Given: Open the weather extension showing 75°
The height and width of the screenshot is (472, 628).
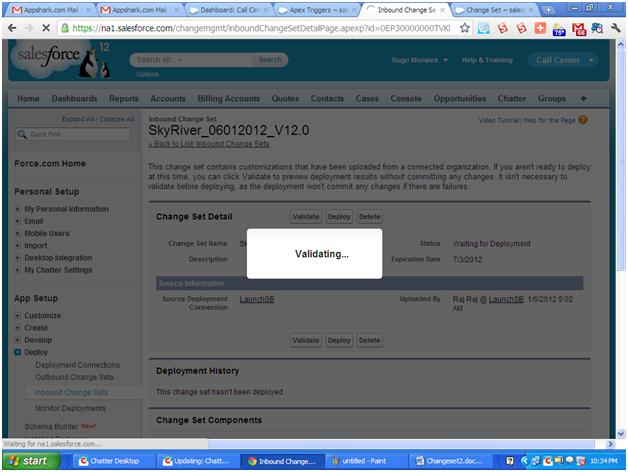Looking at the screenshot, I should coord(559,29).
